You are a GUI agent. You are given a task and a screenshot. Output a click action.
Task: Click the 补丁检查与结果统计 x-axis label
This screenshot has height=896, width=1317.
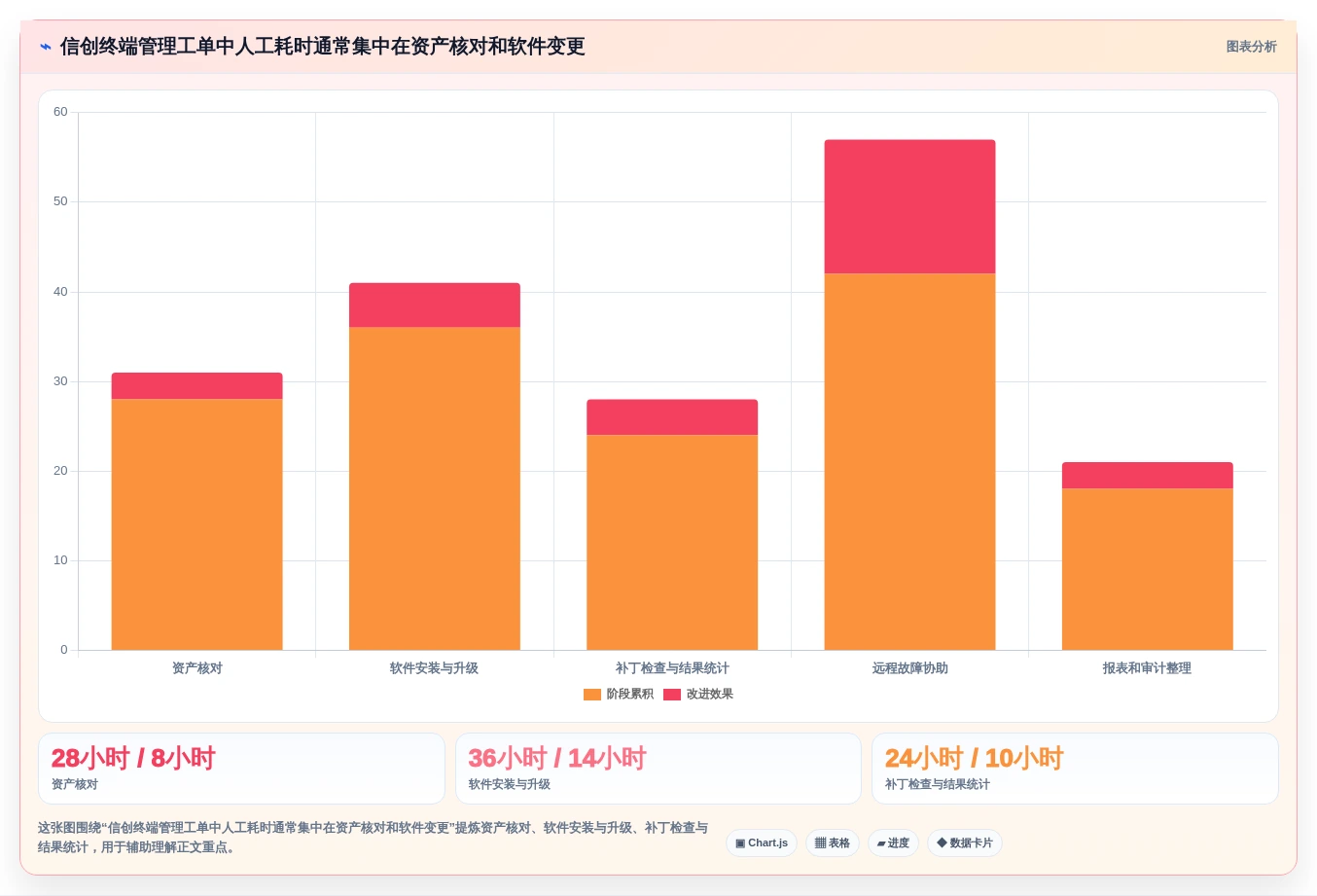[x=672, y=668]
